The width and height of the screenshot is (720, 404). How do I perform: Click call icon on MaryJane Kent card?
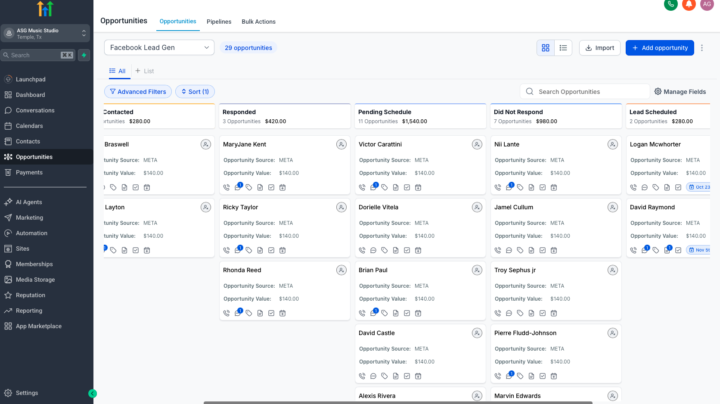(x=227, y=187)
